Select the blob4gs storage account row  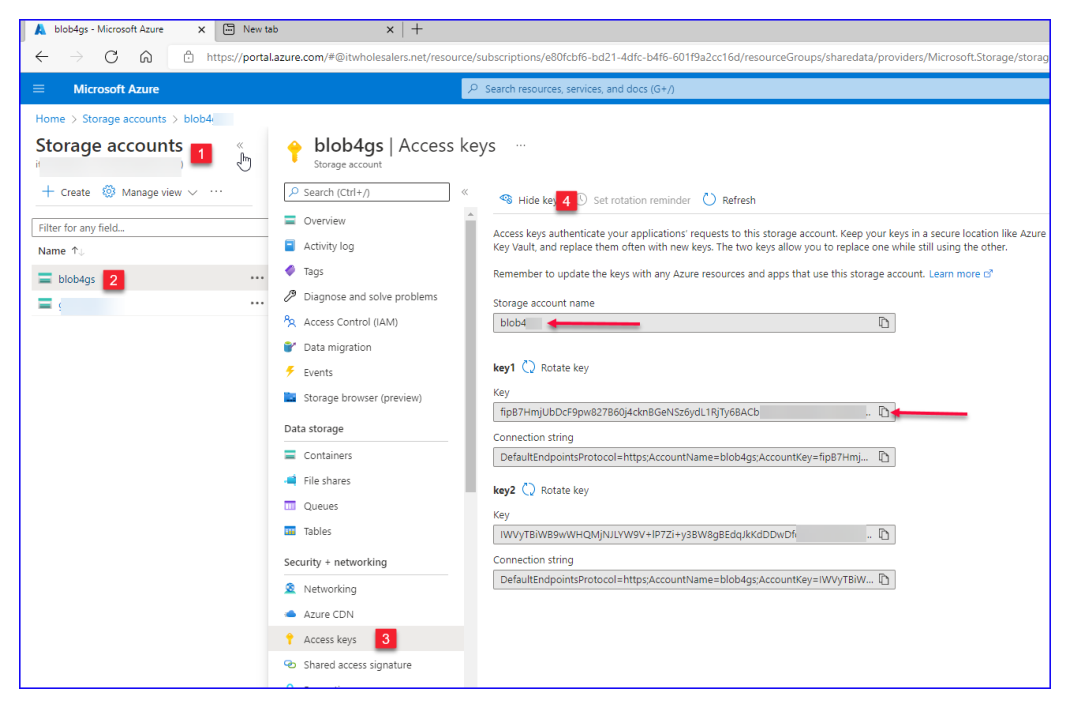149,278
